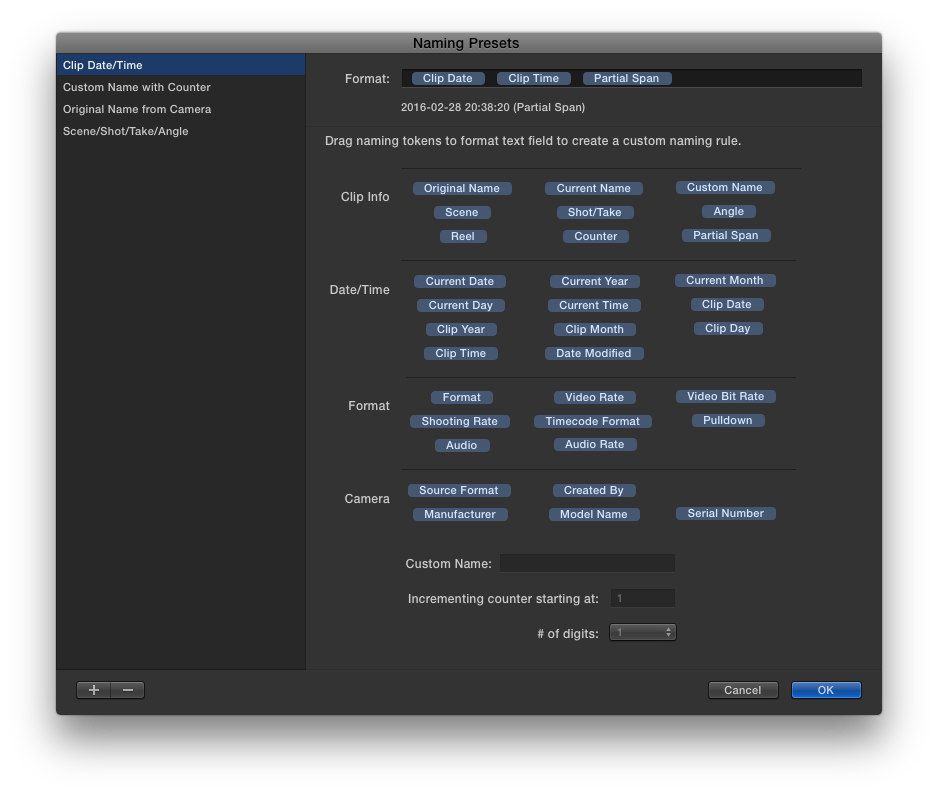Click the plus button to add preset
The image size is (938, 795).
pos(94,690)
